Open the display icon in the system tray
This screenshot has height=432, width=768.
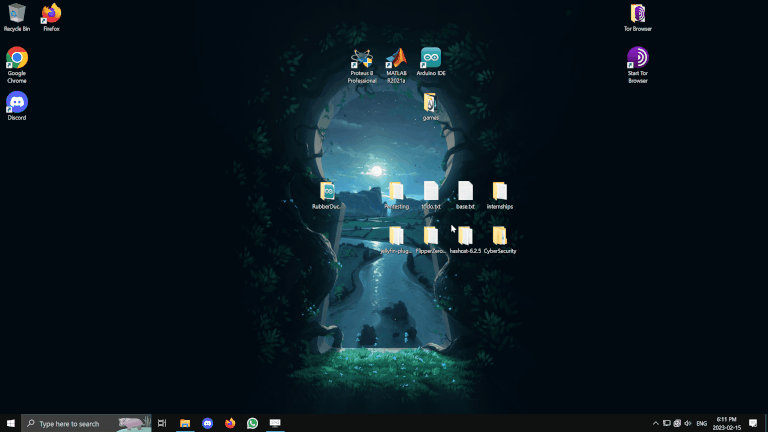pyautogui.click(x=666, y=423)
